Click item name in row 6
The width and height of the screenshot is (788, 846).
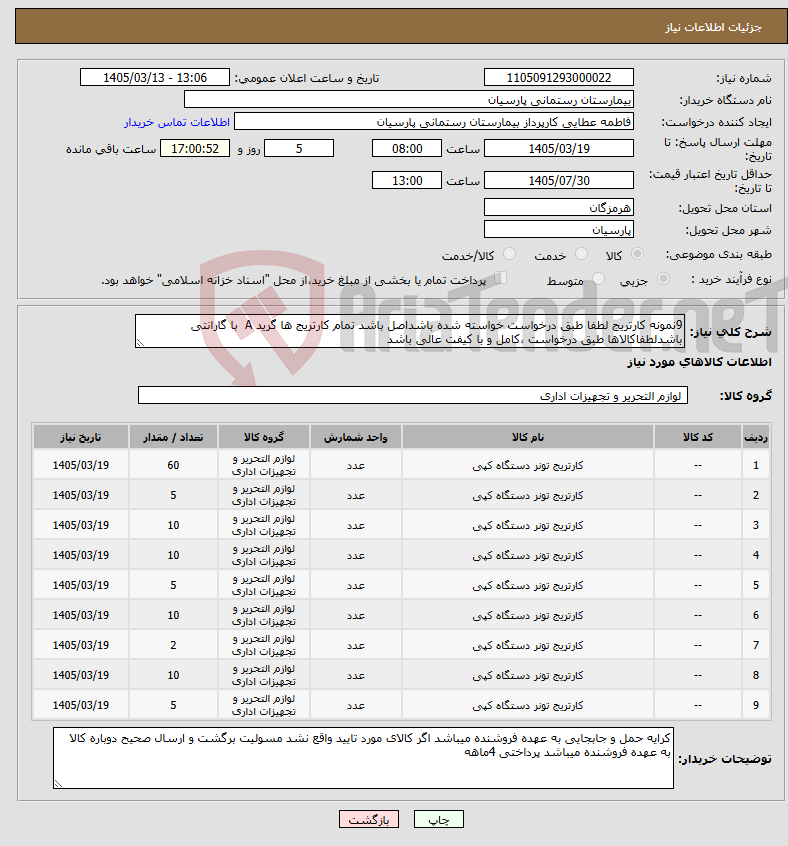[x=527, y=616]
